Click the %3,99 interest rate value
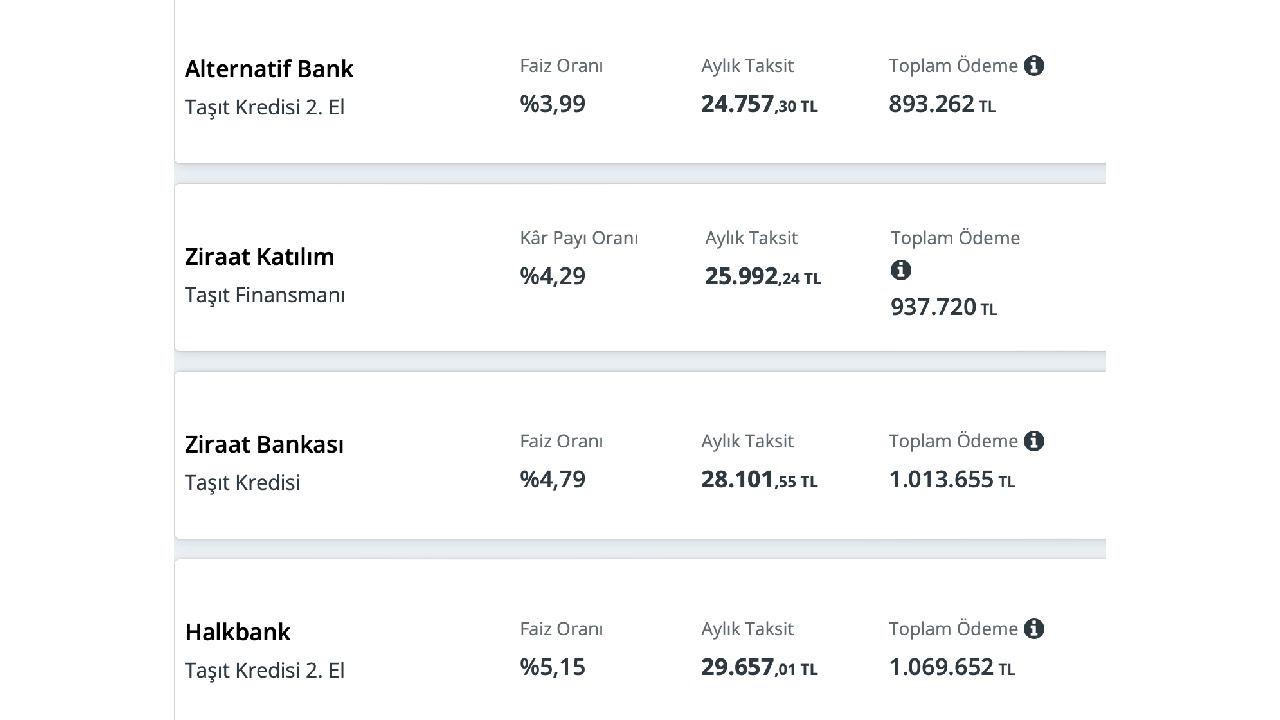The image size is (1280, 720). (x=553, y=104)
